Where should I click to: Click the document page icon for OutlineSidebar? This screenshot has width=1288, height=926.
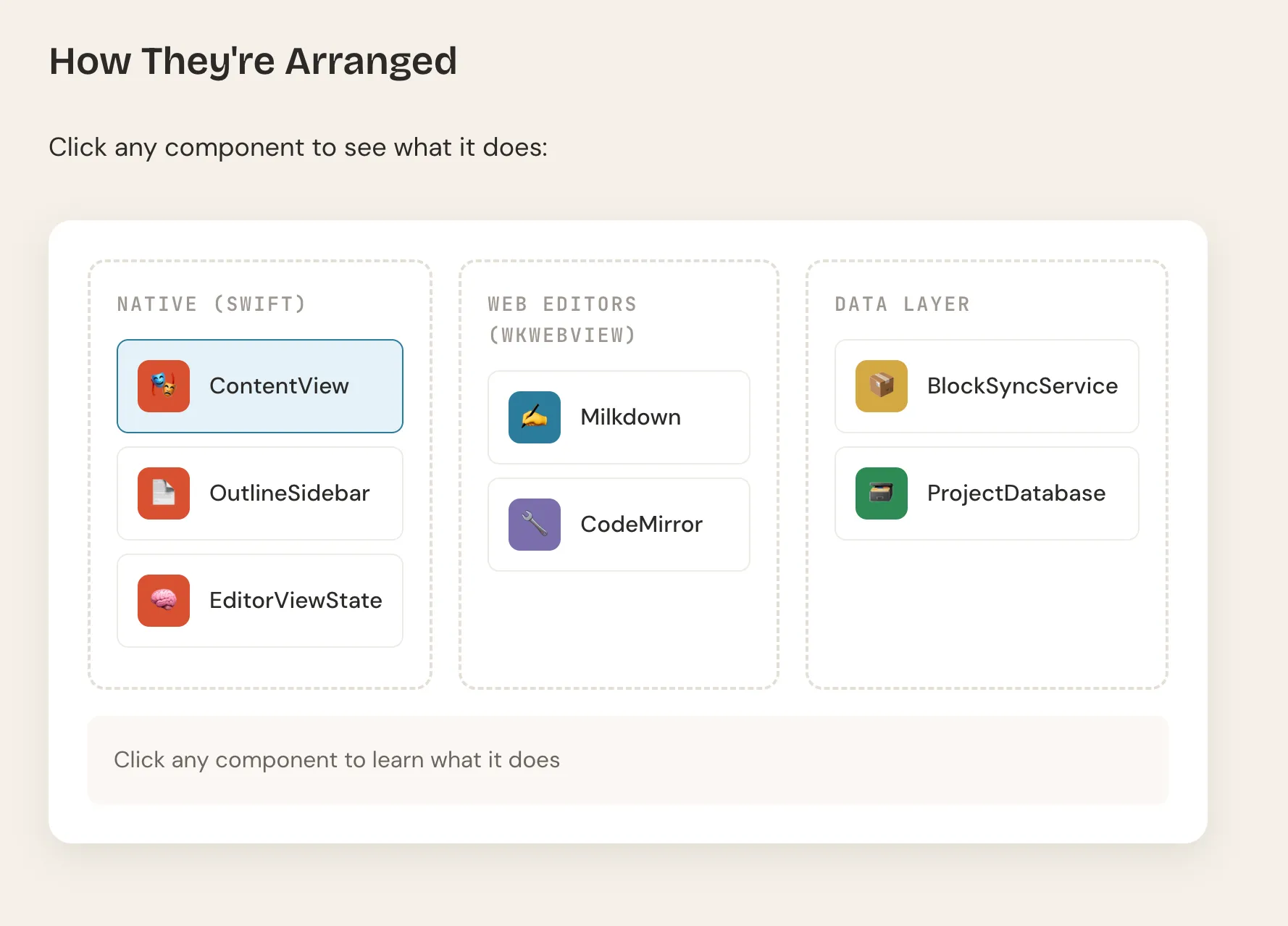point(164,493)
